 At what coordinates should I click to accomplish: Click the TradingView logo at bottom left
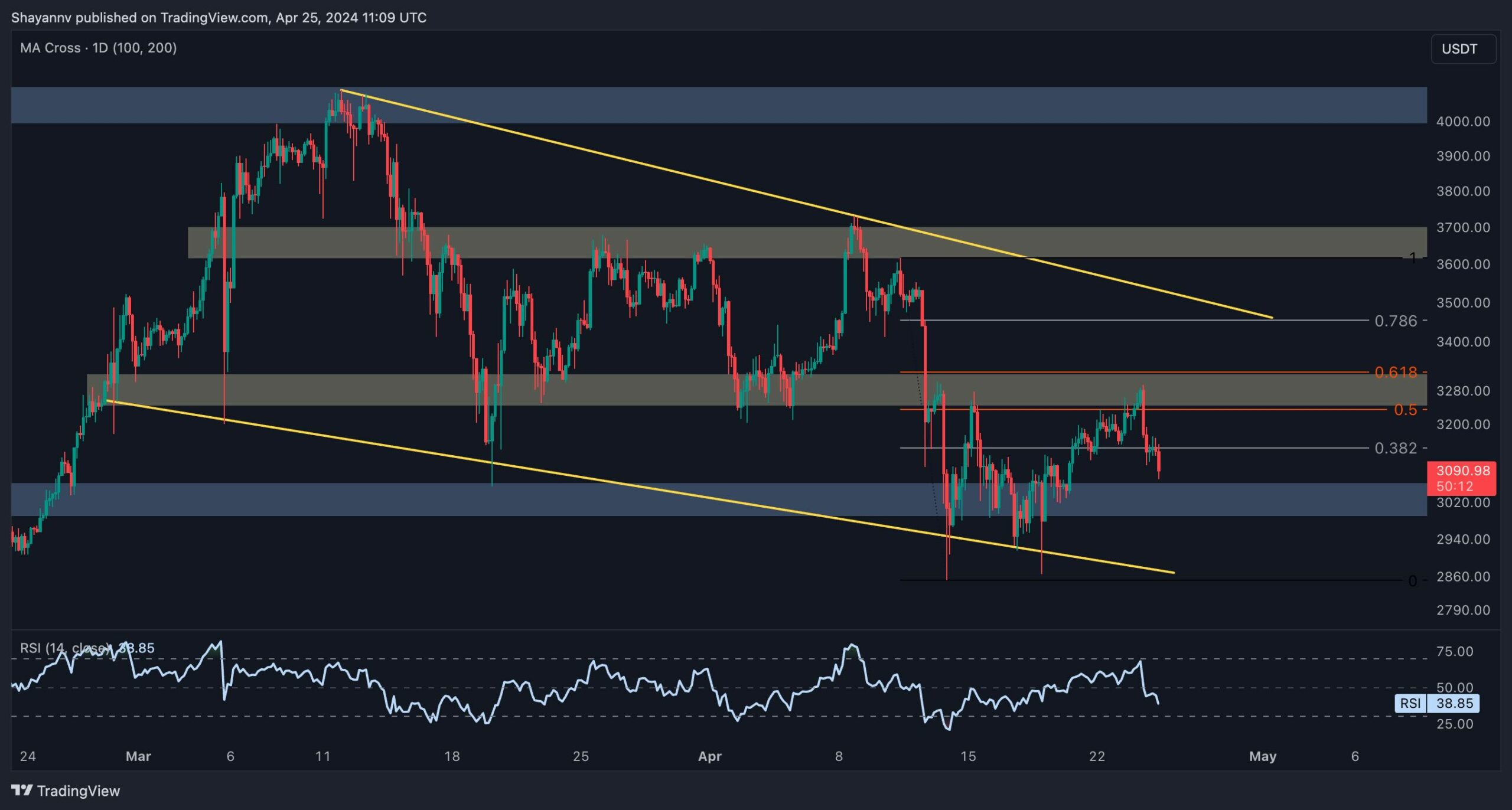pyautogui.click(x=66, y=791)
